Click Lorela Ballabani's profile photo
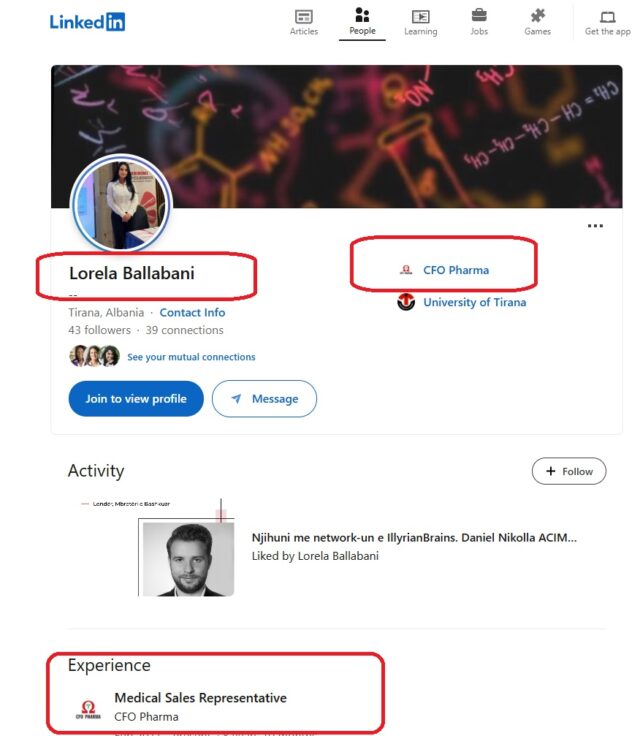Viewport: 640px width, 736px height. (x=120, y=204)
